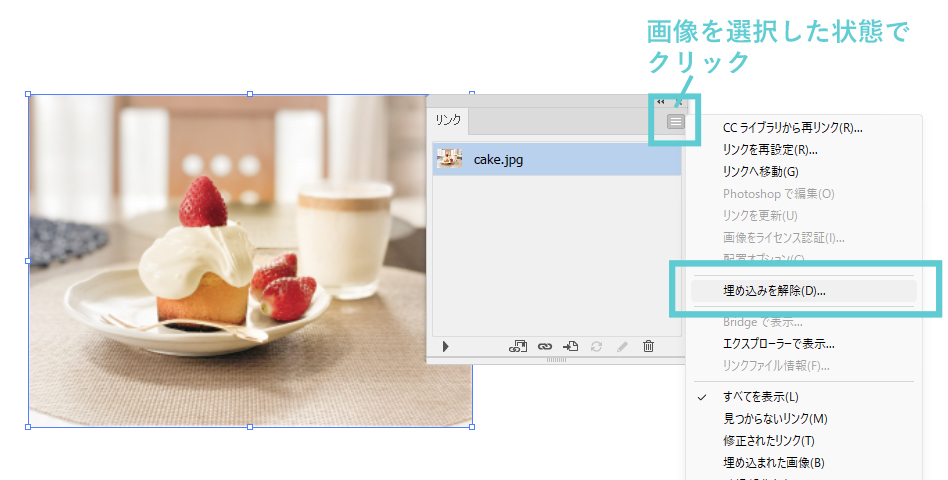This screenshot has height=480, width=948.
Task: Click the trash icon in Links panel
Action: click(x=648, y=346)
